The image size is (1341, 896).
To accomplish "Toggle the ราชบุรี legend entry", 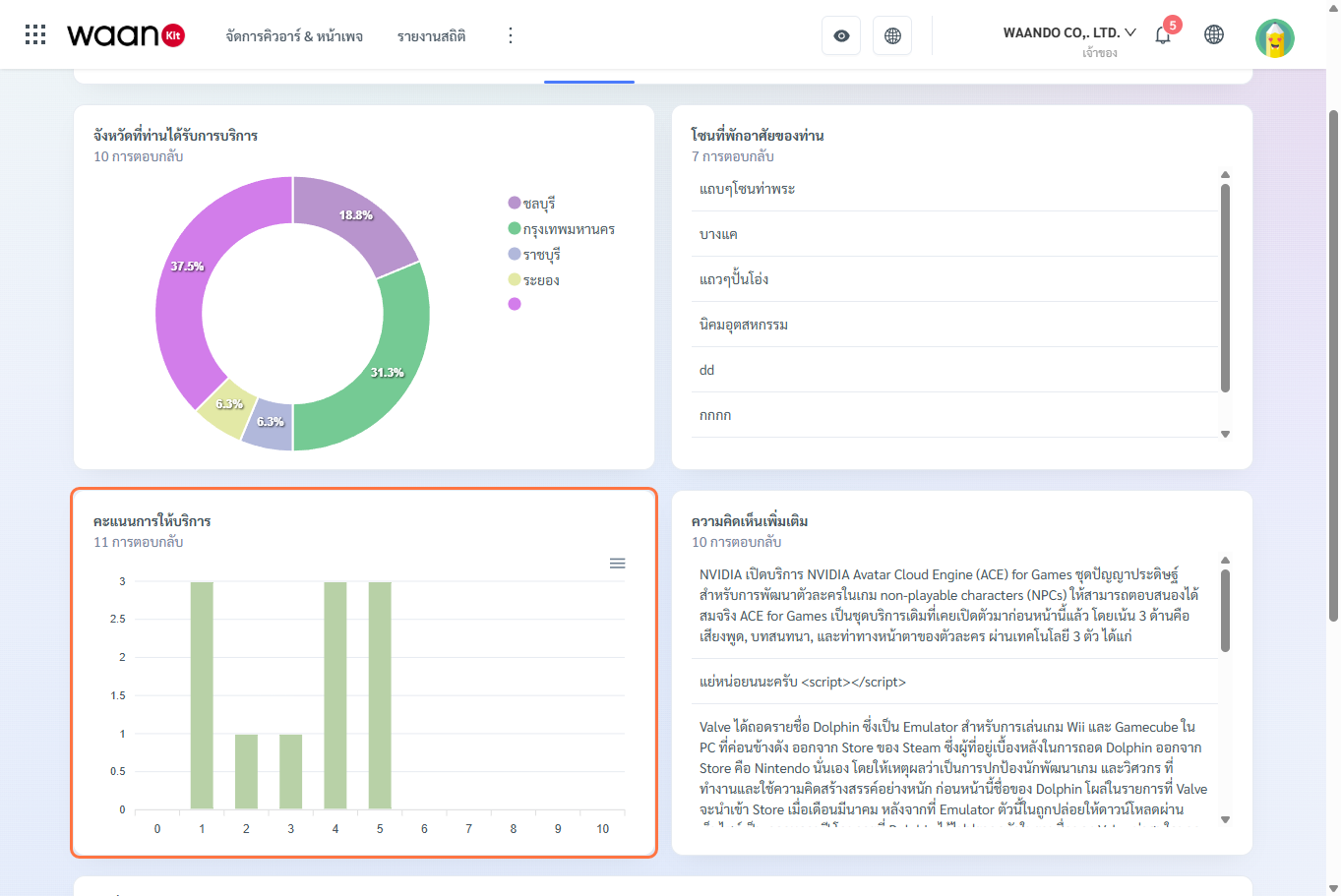I will pyautogui.click(x=534, y=255).
